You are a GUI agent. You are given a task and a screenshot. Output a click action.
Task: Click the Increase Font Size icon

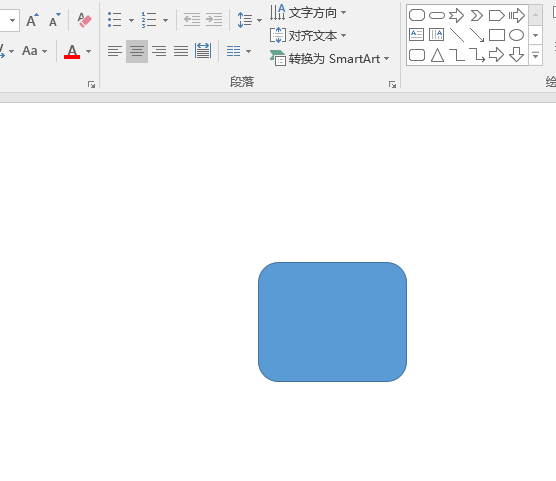tap(32, 20)
